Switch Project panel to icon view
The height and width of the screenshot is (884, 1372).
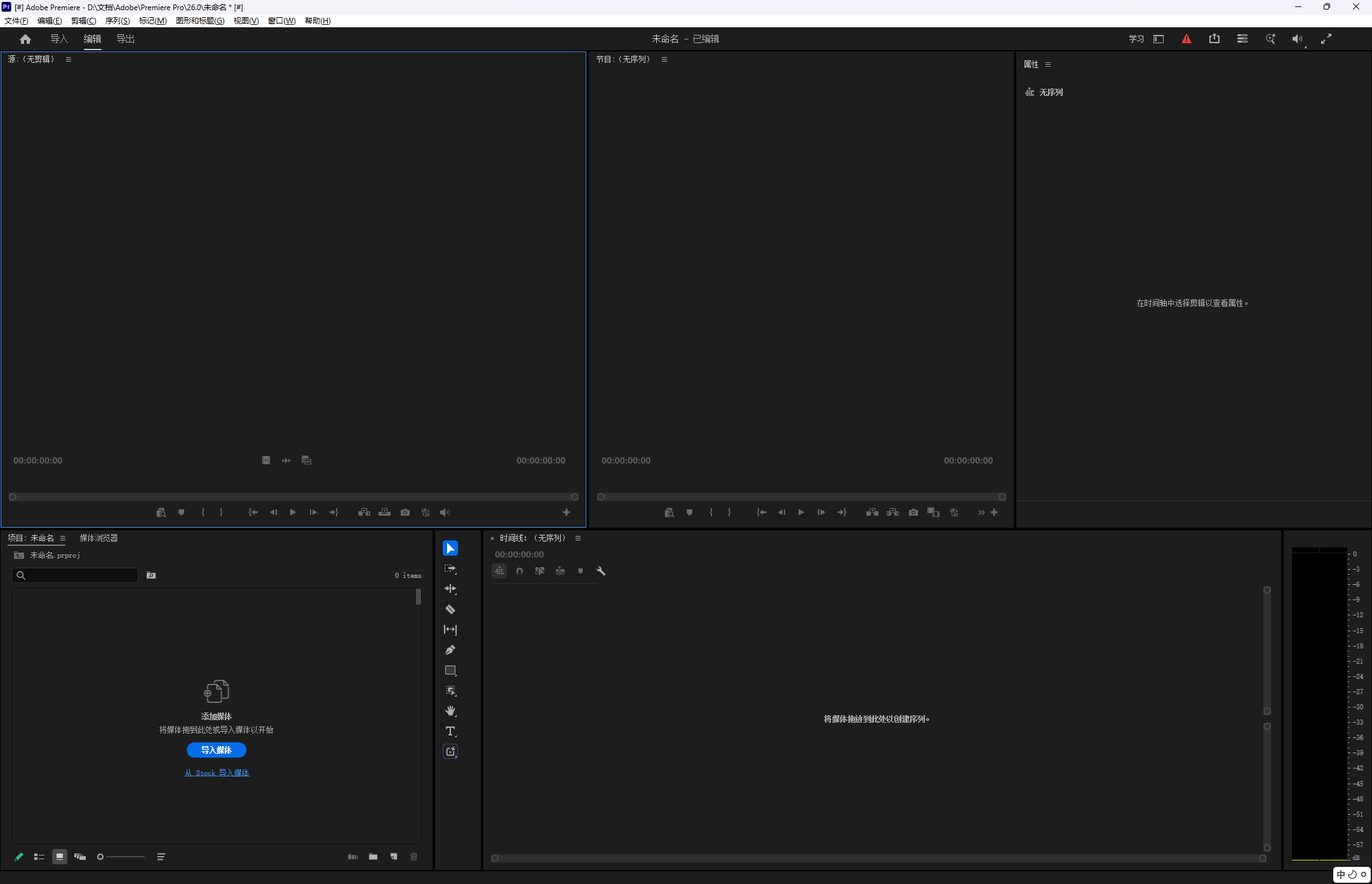click(x=60, y=857)
